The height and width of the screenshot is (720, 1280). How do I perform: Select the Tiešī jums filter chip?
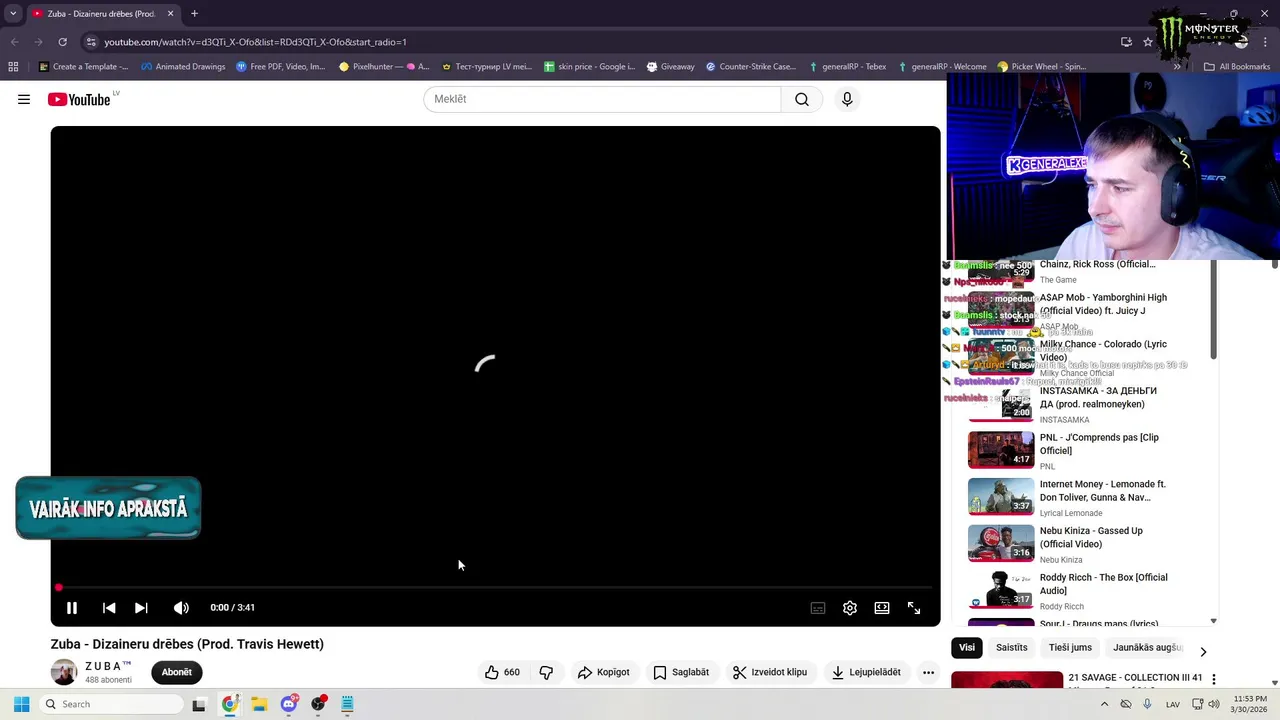pyautogui.click(x=1070, y=647)
